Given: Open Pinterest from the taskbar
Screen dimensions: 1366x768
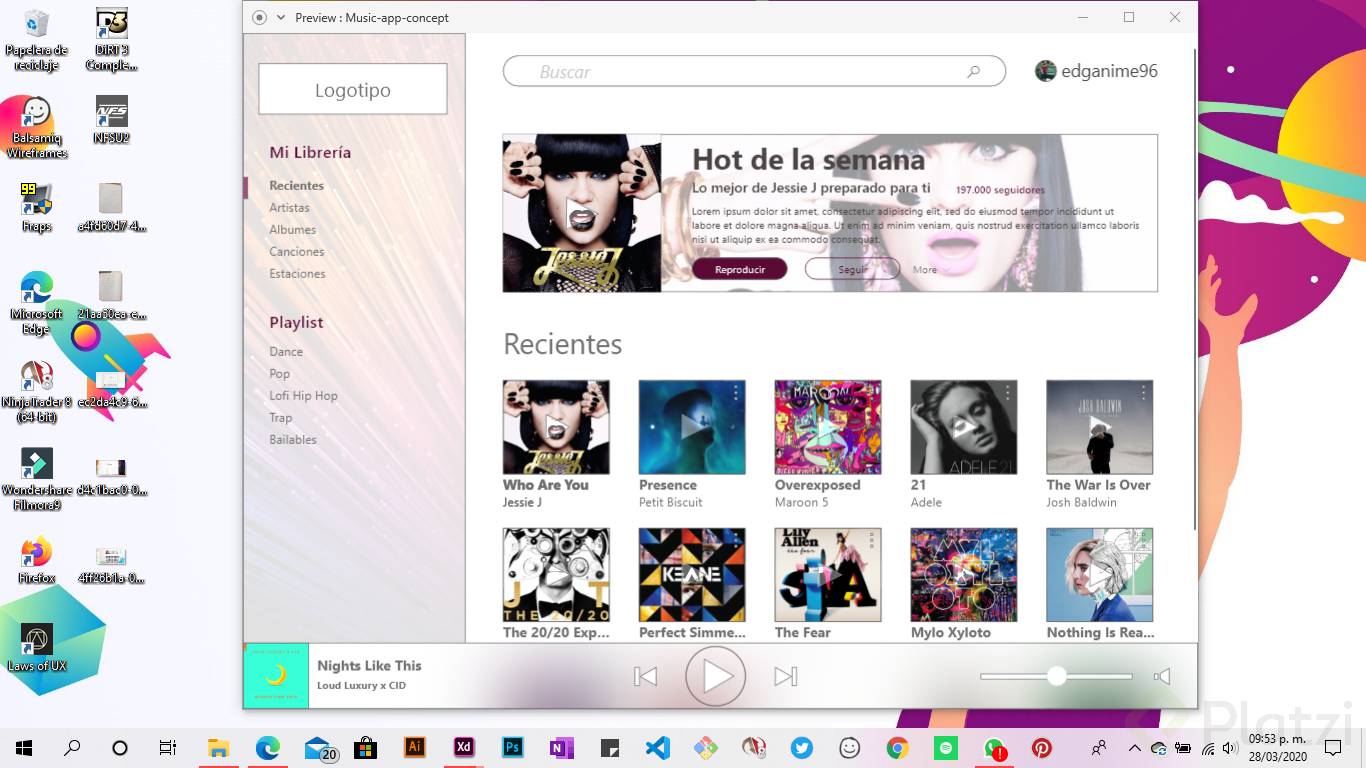Looking at the screenshot, I should [x=1042, y=747].
